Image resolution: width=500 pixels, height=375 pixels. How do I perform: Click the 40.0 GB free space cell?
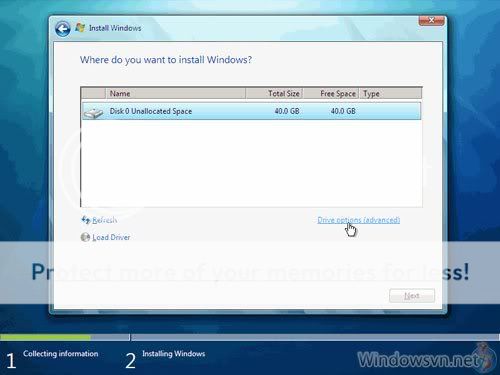[343, 111]
